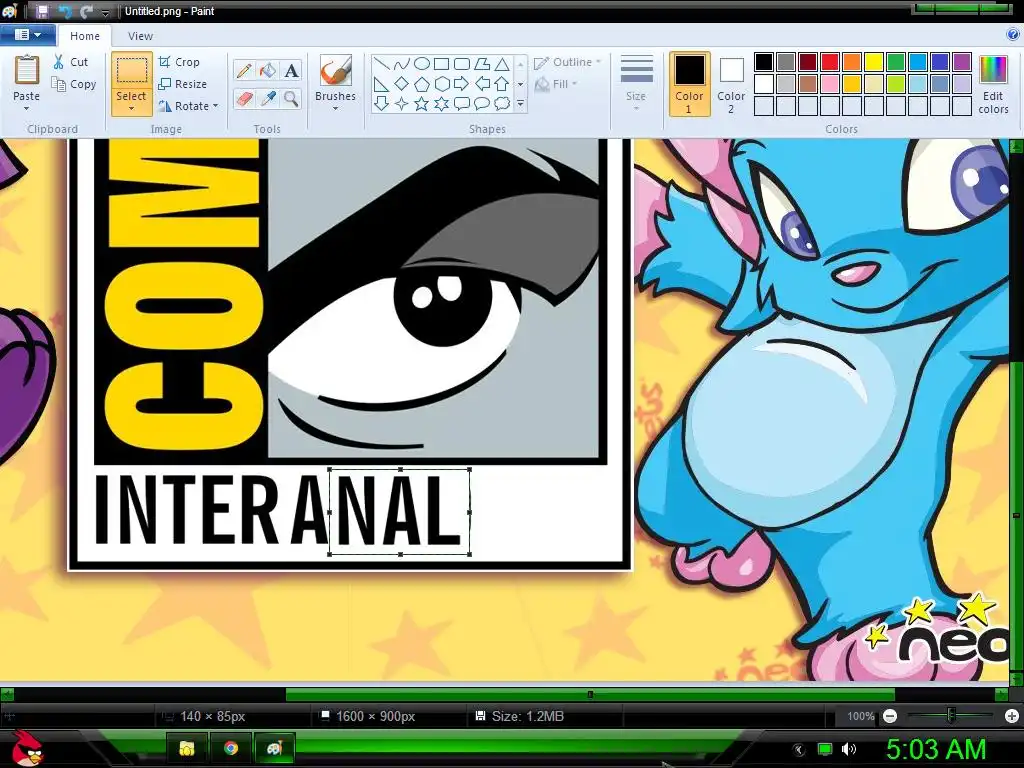1024x768 pixels.
Task: Pick the red palette swatch
Action: click(830, 62)
